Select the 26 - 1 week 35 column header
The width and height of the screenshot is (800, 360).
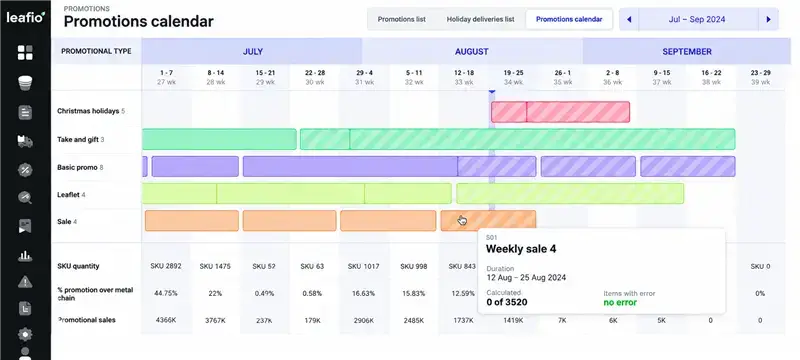click(562, 78)
